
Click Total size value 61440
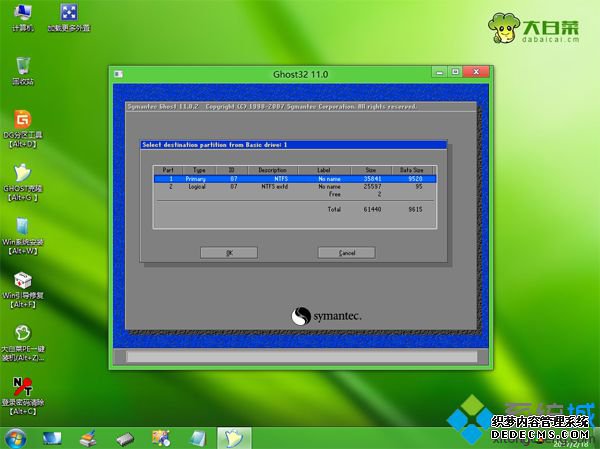[x=372, y=209]
